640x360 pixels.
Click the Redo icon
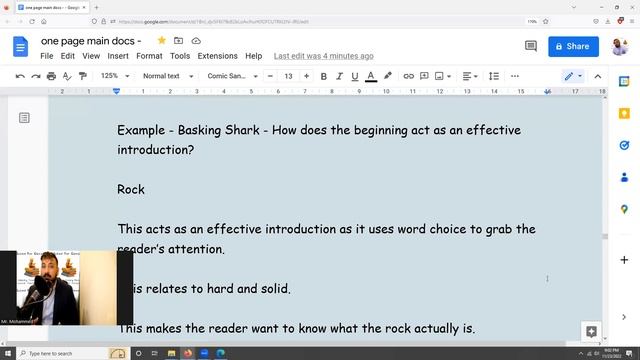coord(36,76)
